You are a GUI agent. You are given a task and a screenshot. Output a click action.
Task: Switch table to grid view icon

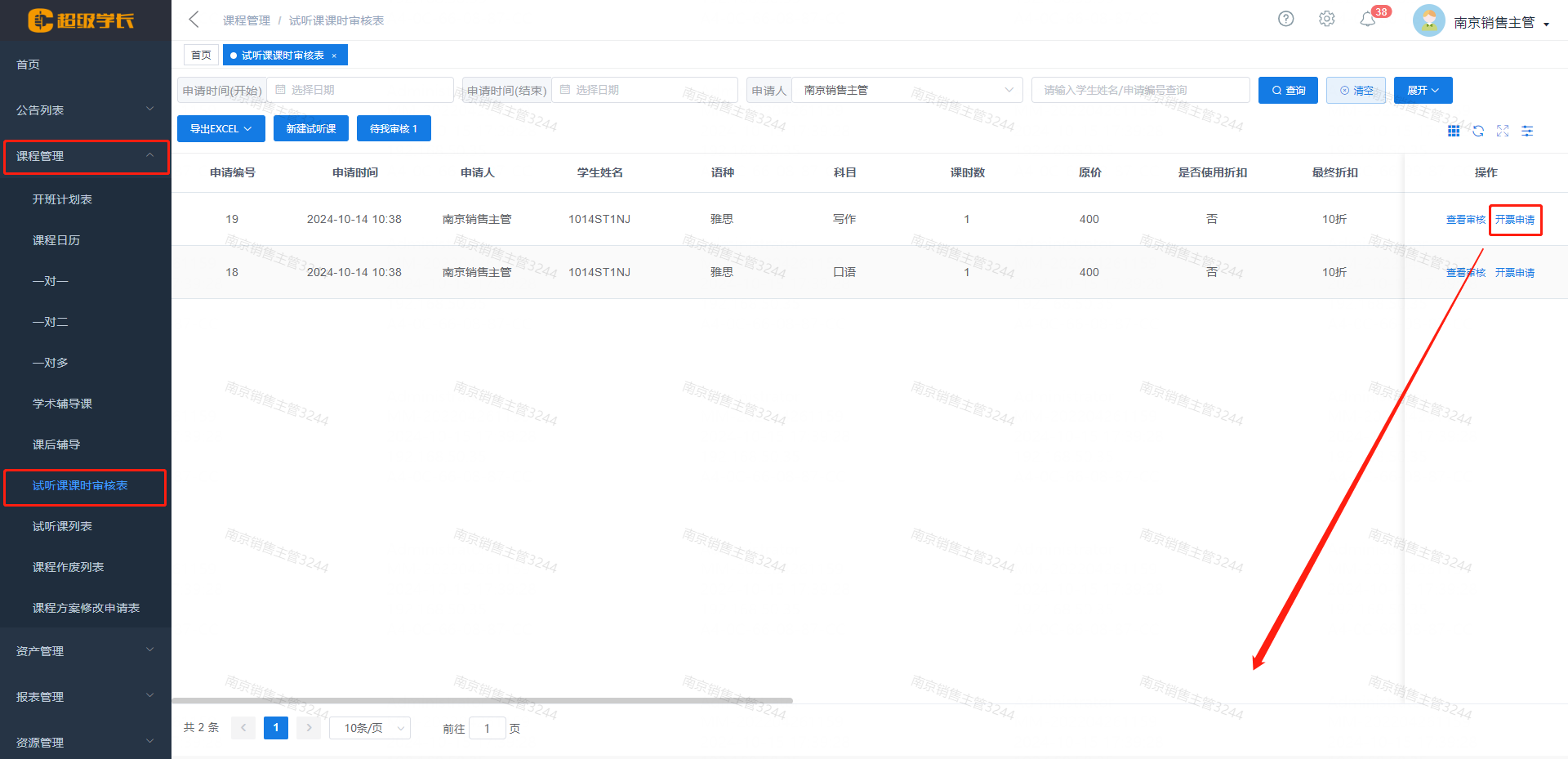tap(1454, 131)
